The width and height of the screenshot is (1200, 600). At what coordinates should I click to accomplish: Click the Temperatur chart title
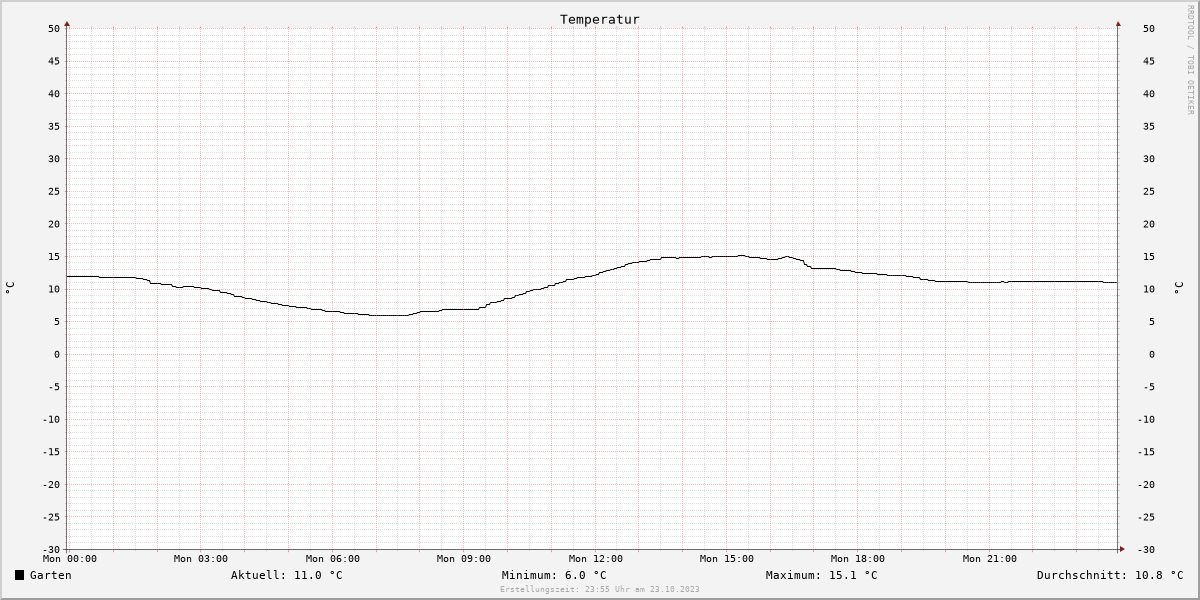pyautogui.click(x=600, y=19)
